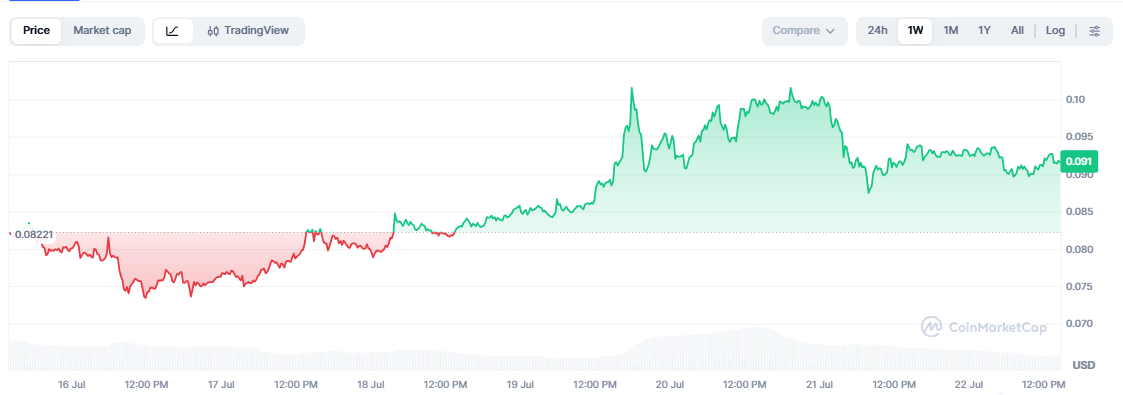Click the CoinMarketCap watermark logo

click(983, 327)
